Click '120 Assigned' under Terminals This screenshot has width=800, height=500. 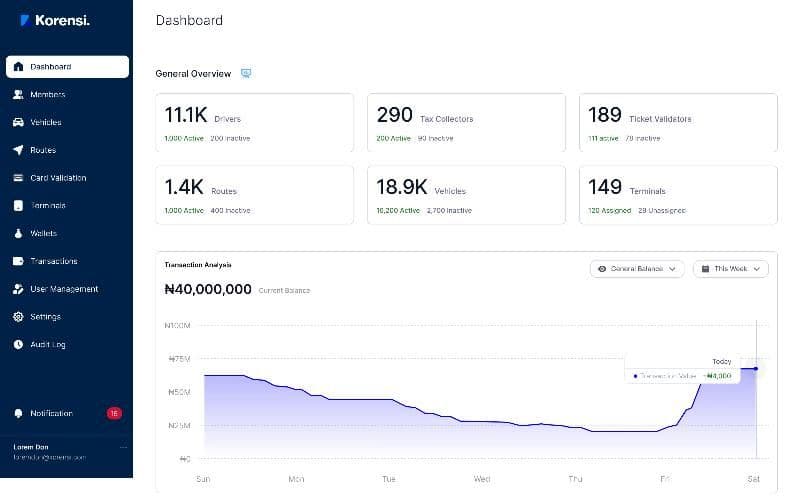pos(609,210)
